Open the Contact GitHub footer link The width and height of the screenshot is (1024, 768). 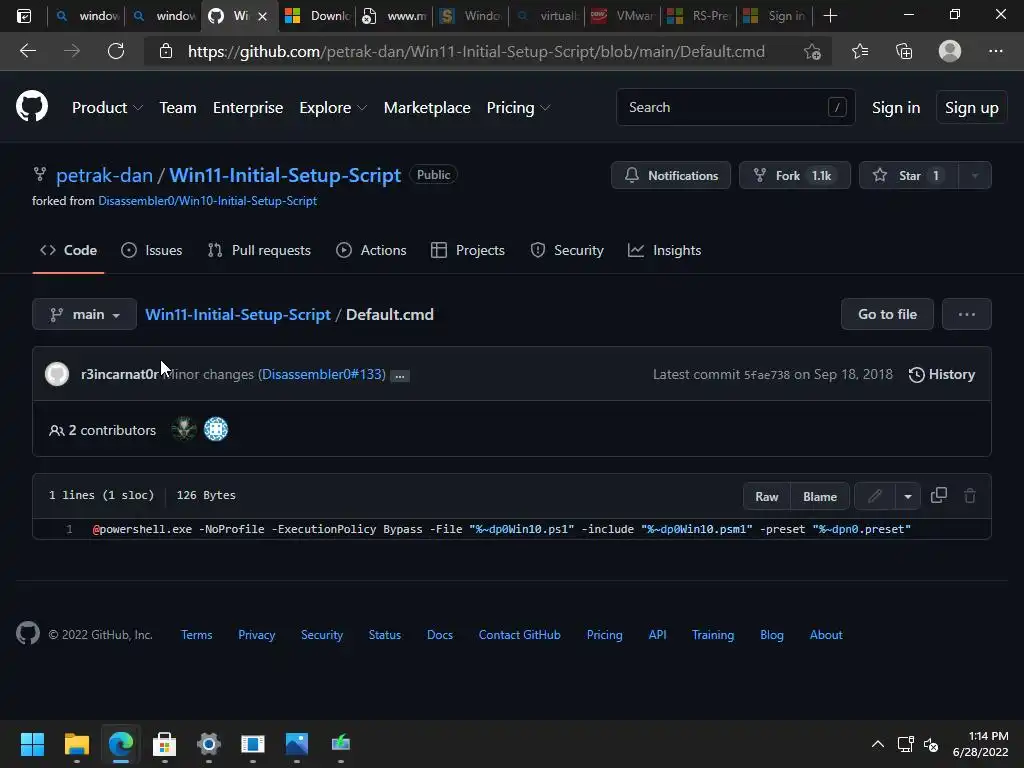[x=519, y=635]
